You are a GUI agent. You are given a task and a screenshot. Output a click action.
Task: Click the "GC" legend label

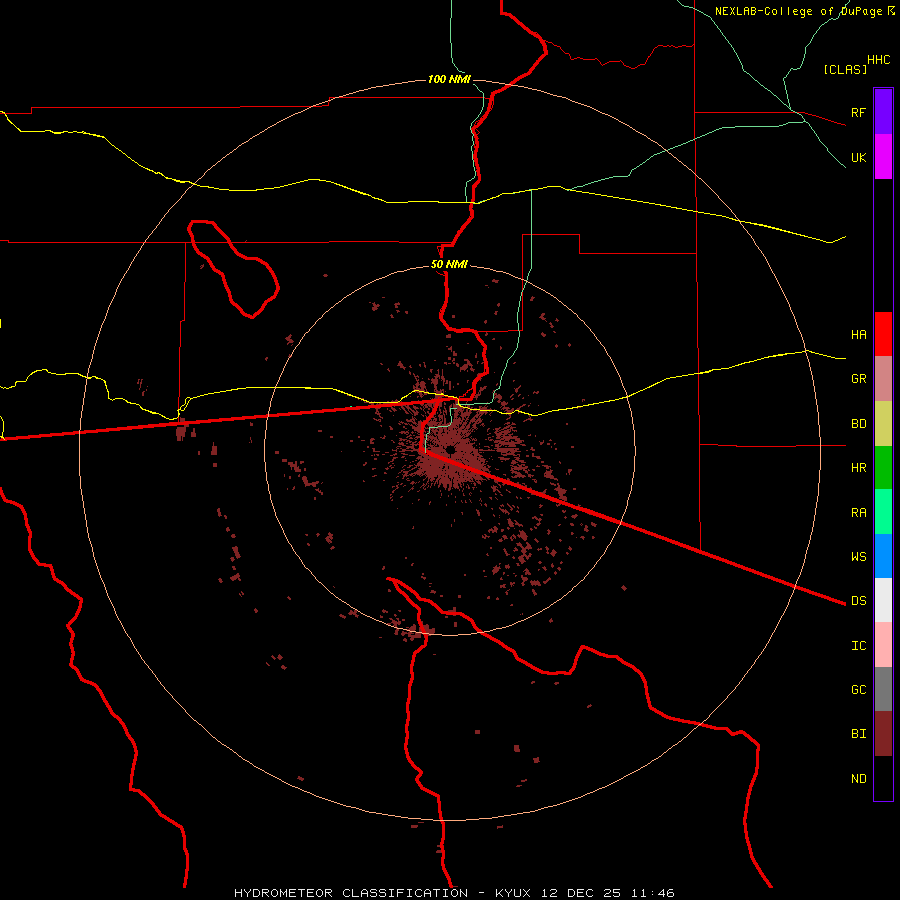(x=858, y=689)
